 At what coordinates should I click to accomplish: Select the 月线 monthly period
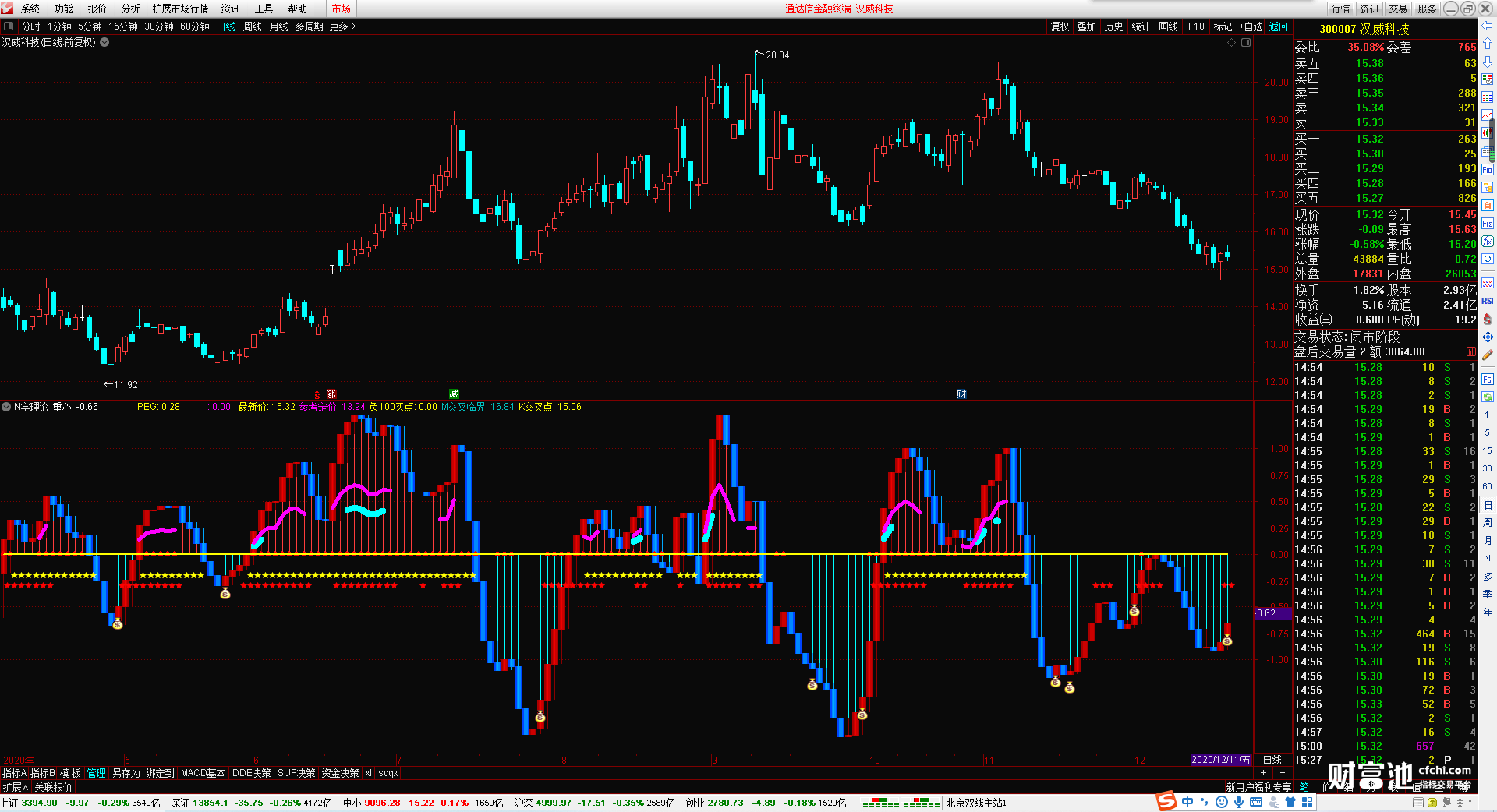[278, 26]
